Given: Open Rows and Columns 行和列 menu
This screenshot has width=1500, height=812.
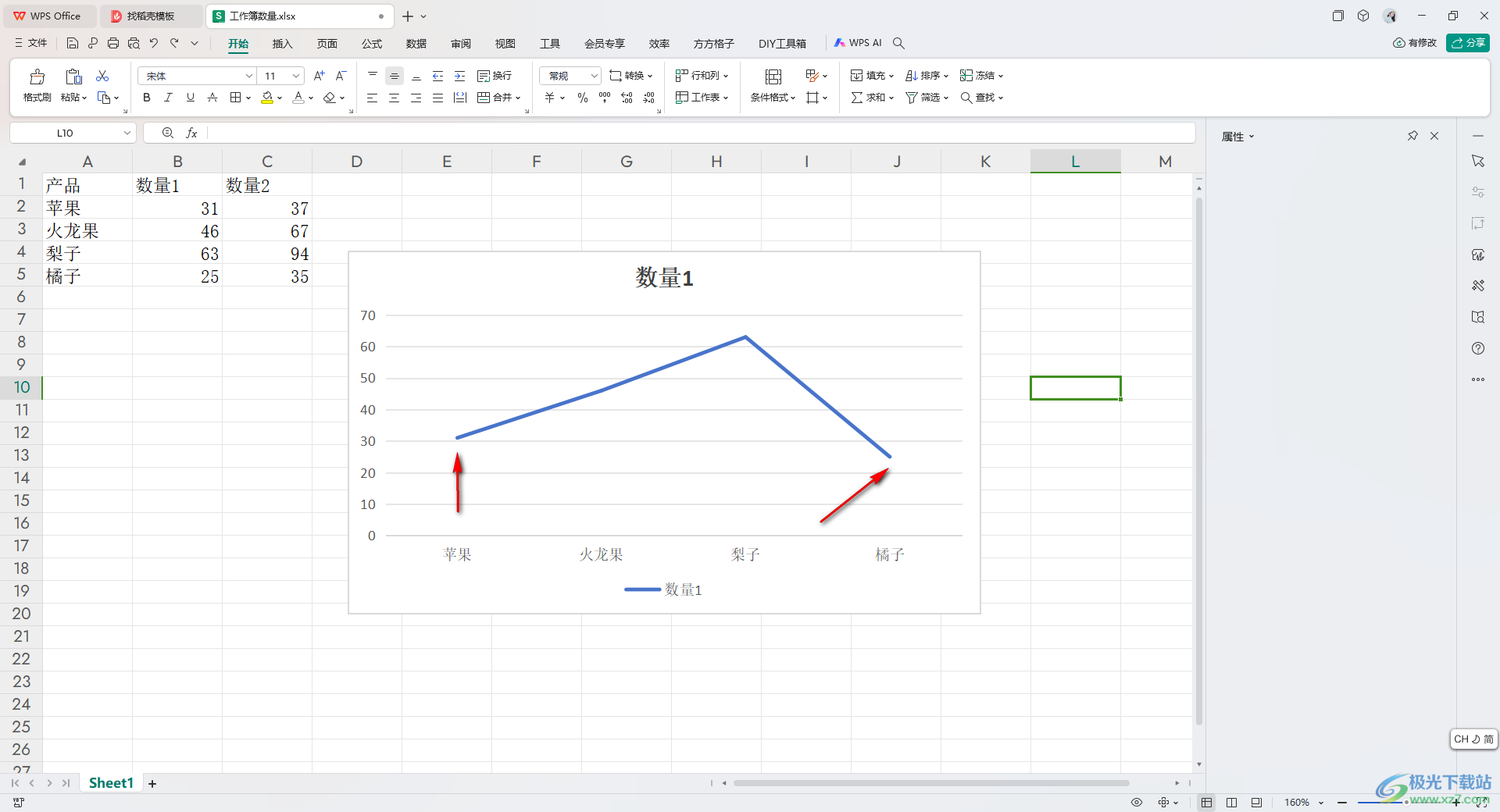Looking at the screenshot, I should click(702, 76).
